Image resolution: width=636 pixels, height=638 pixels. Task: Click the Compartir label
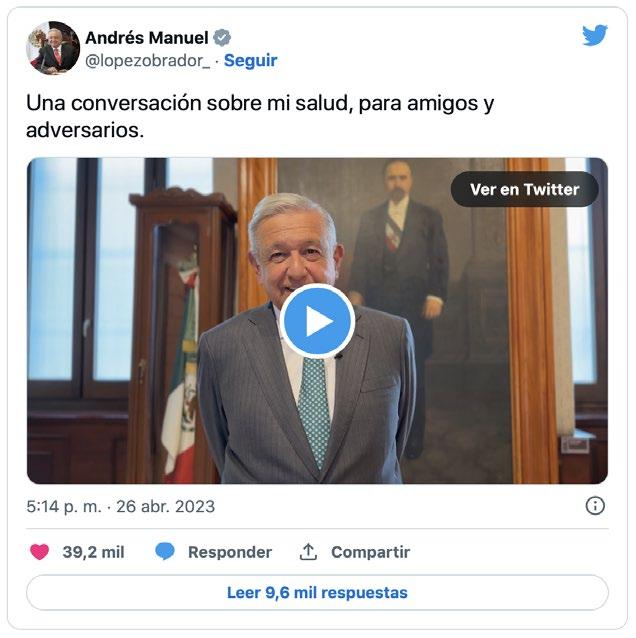(x=370, y=552)
